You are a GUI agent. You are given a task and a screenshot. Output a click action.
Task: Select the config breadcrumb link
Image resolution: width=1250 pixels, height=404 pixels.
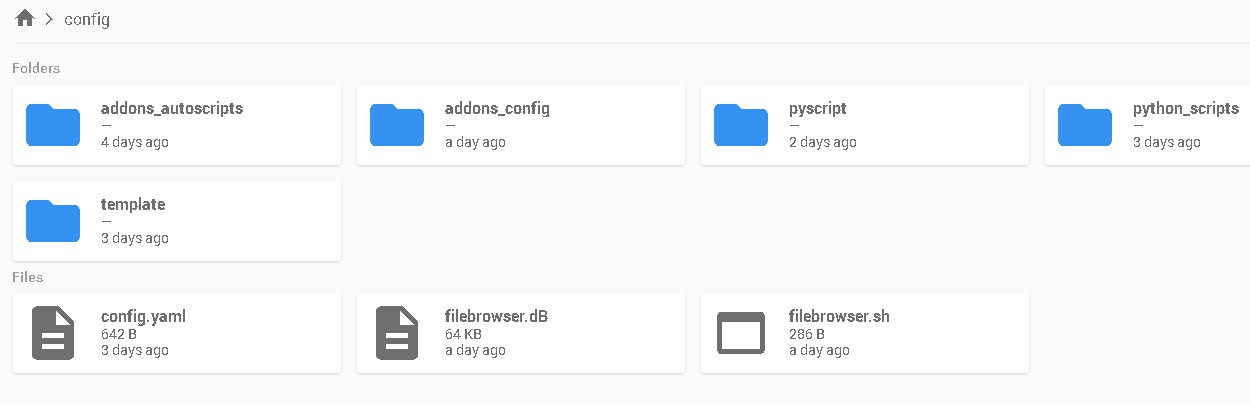(x=87, y=19)
